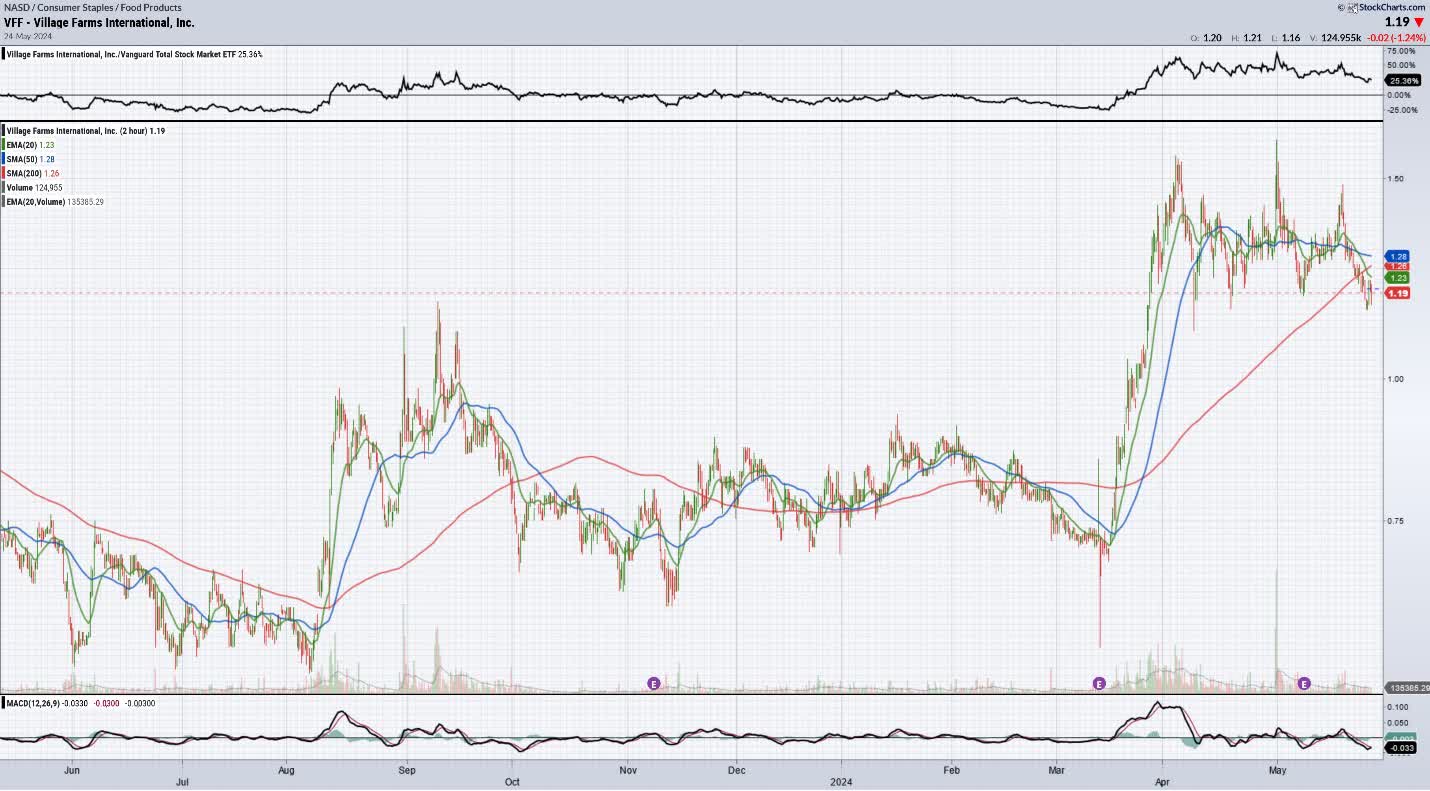The width and height of the screenshot is (1430, 791).
Task: Click the purple E earnings marker in May
Action: pyautogui.click(x=1303, y=683)
